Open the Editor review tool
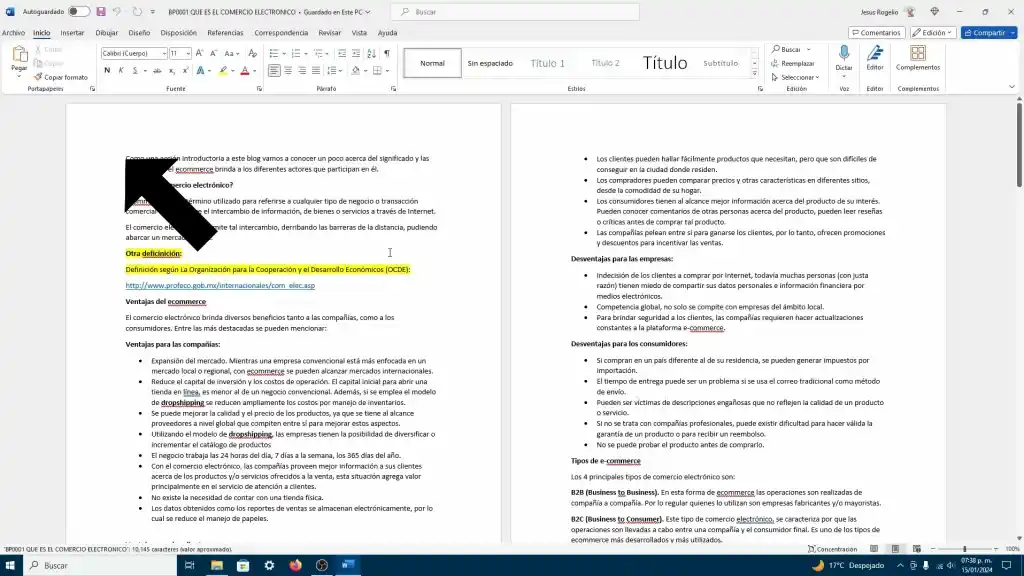 874,57
